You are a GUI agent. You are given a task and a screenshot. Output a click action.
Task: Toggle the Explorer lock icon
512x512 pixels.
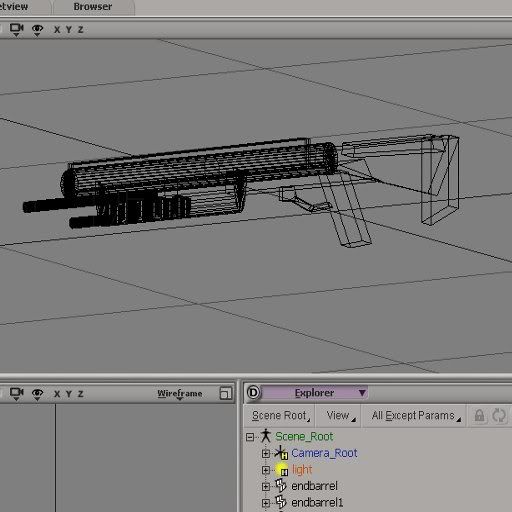click(x=479, y=416)
